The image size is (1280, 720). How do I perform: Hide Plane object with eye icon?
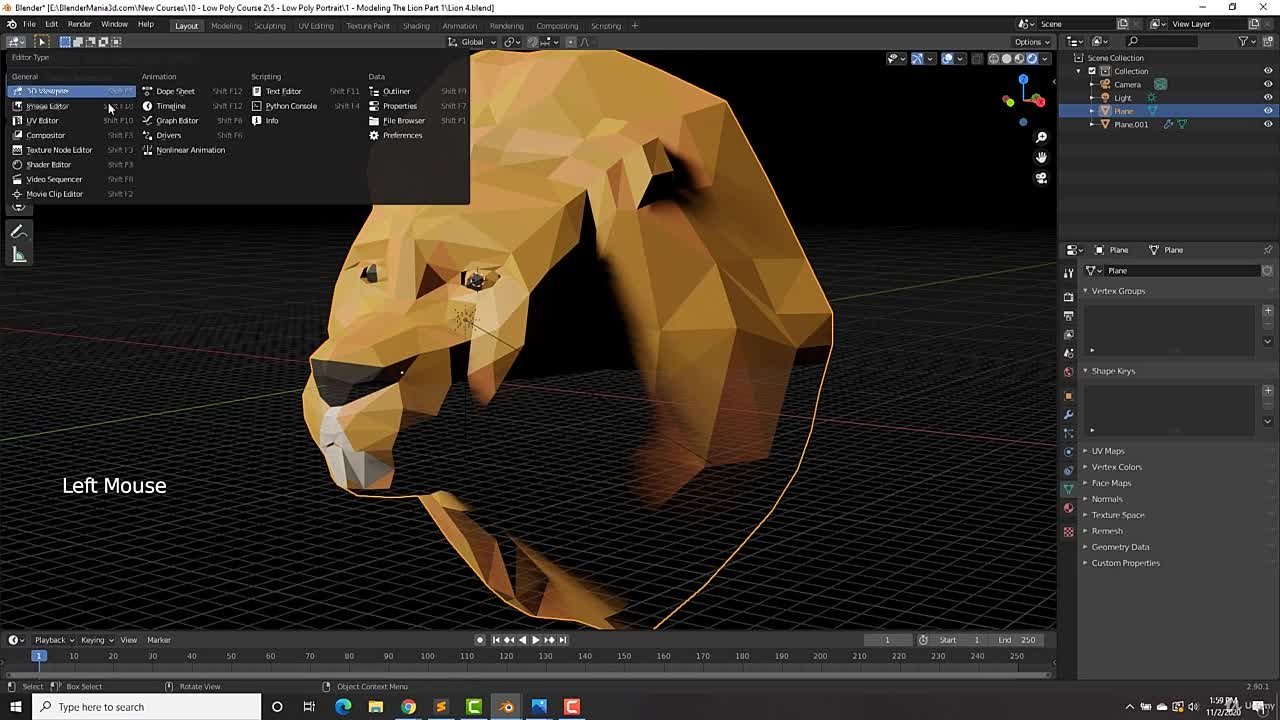(1268, 111)
